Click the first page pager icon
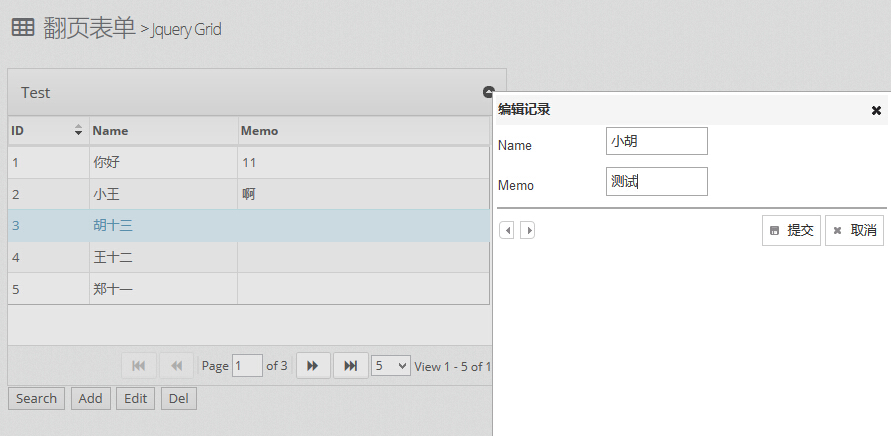 point(139,366)
